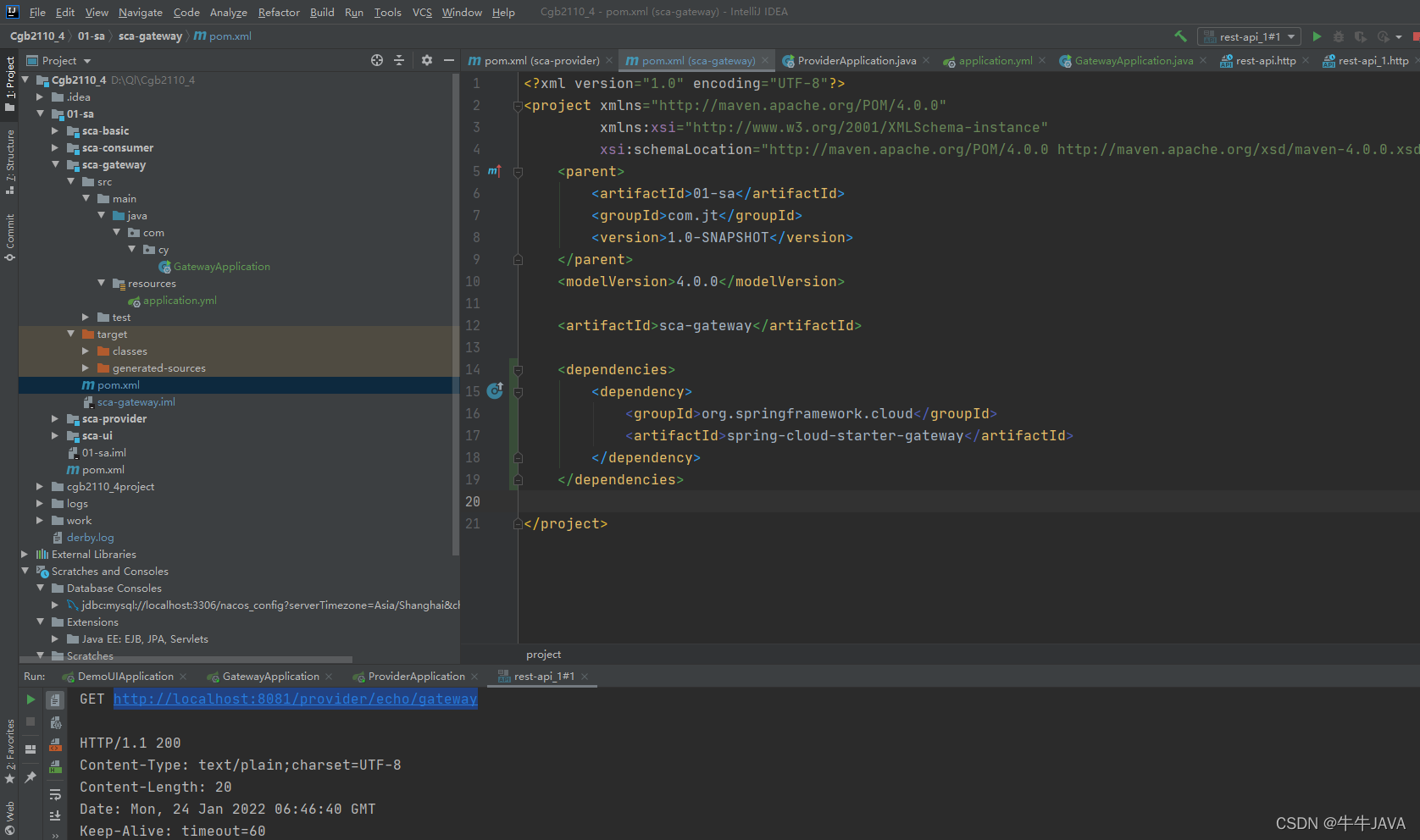The image size is (1420, 840).
Task: Run rest-api_1#1 with the green play button
Action: 1317,36
